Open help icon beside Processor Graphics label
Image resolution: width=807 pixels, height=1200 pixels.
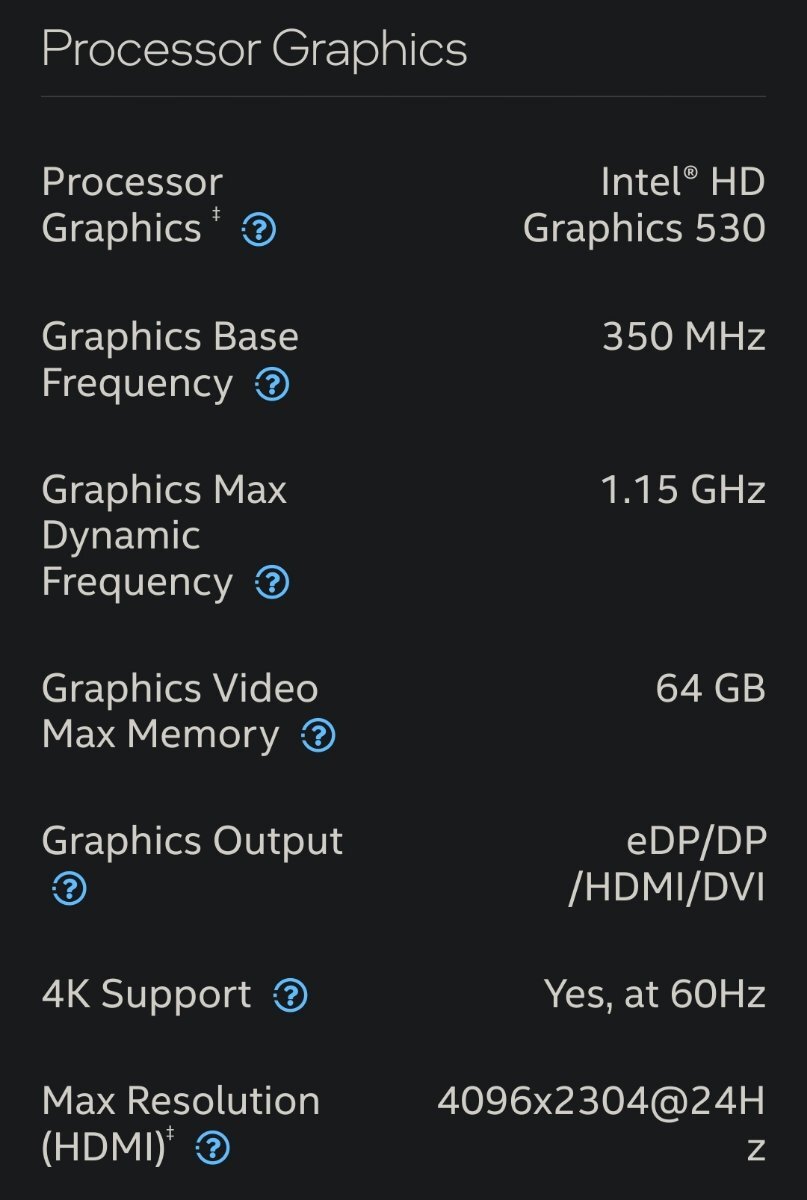tap(259, 231)
